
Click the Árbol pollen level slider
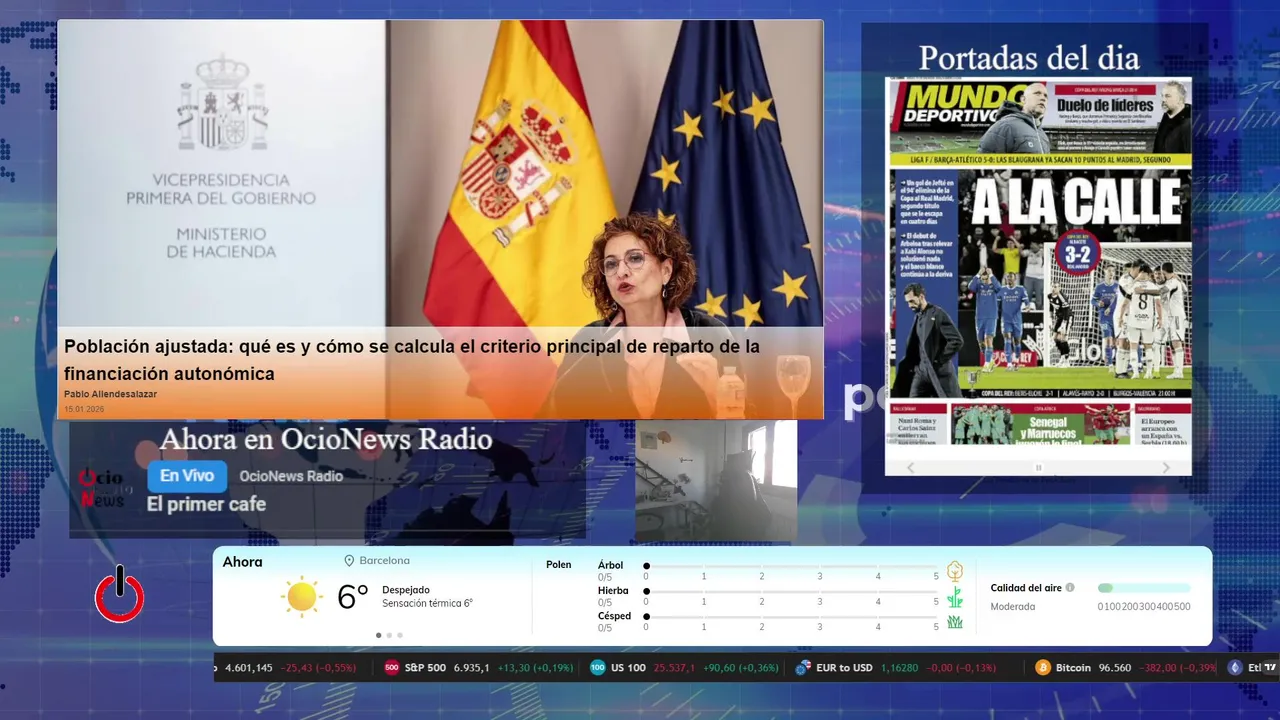(791, 566)
